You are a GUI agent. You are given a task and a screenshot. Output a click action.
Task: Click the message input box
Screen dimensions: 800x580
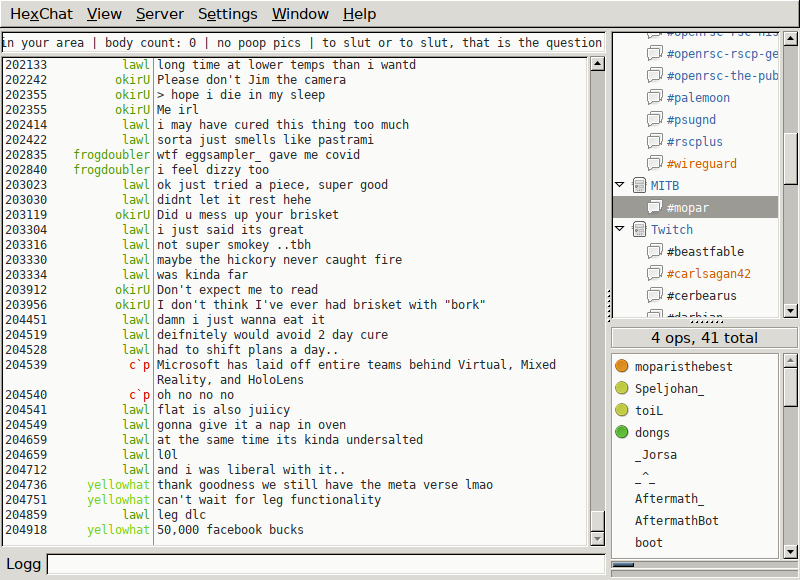pos(326,564)
